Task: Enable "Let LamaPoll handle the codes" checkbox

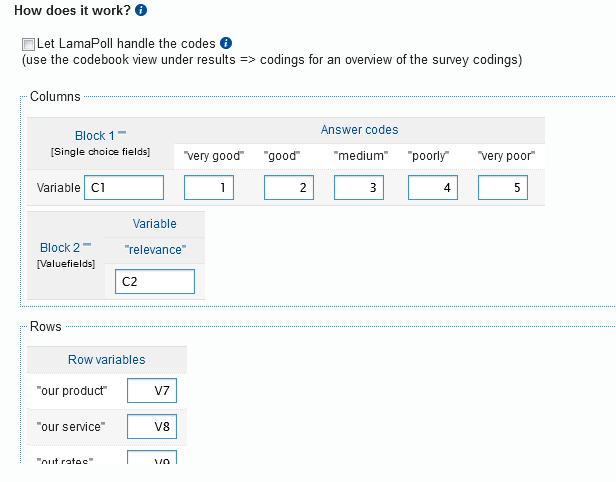Action: tap(27, 45)
